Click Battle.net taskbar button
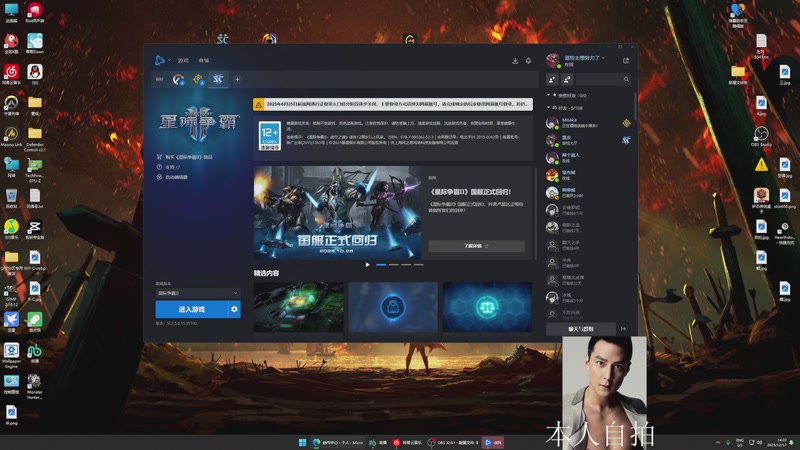 pyautogui.click(x=493, y=442)
